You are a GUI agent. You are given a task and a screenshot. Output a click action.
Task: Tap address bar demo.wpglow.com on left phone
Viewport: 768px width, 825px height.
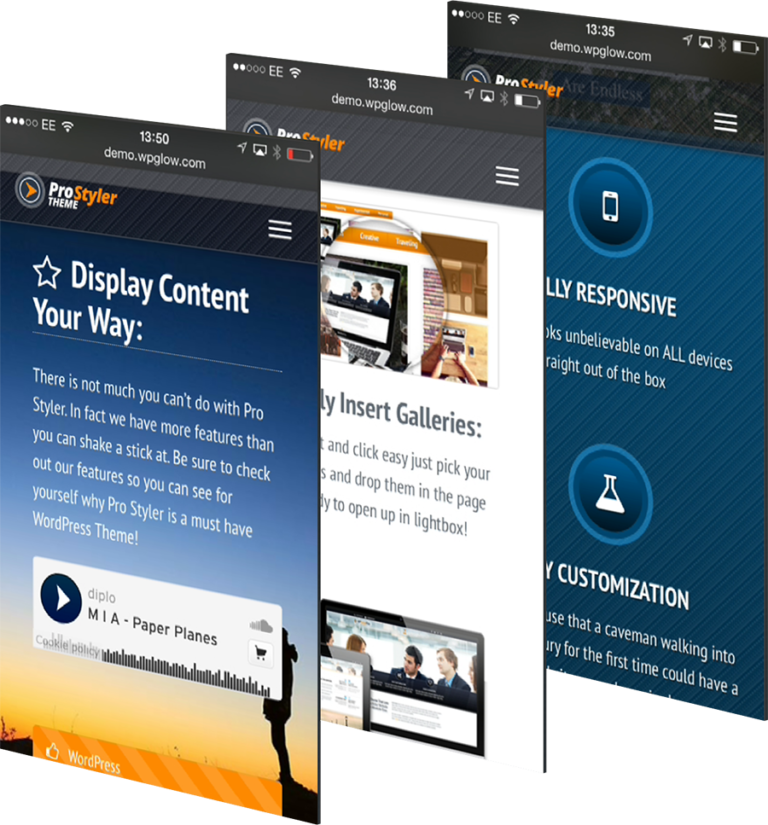(155, 158)
